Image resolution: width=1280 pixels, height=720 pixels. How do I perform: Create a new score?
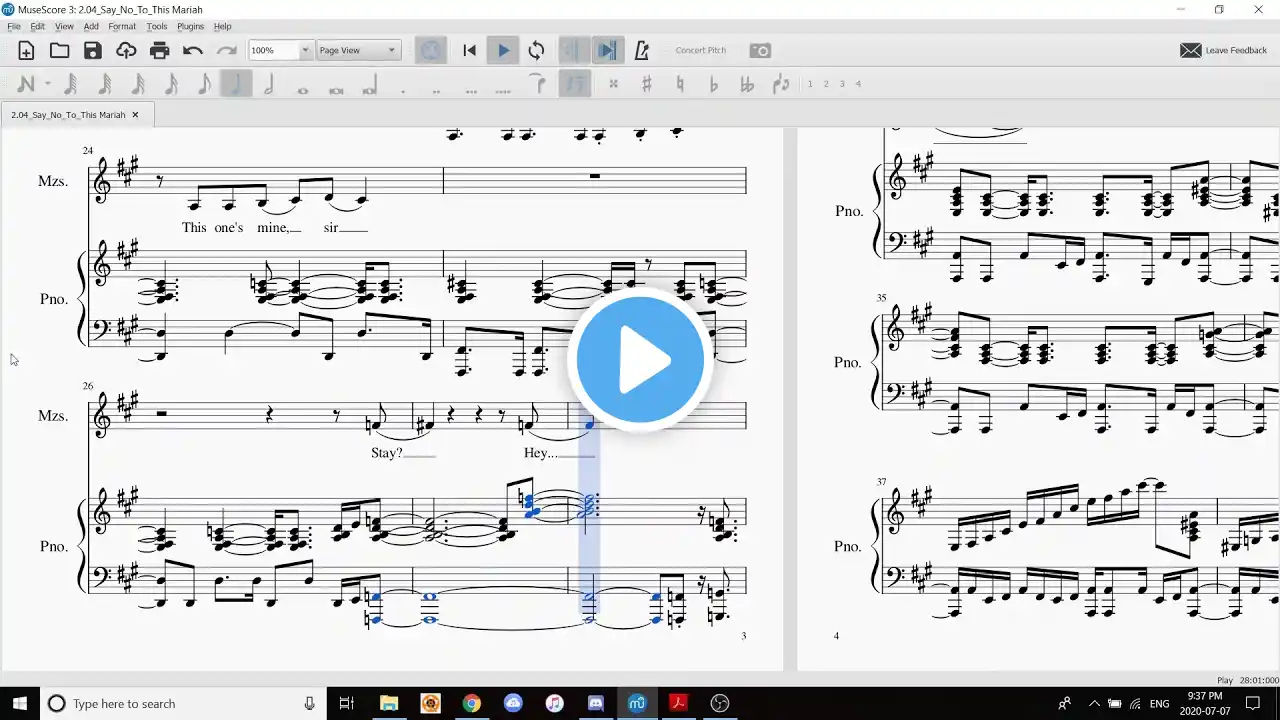[26, 50]
